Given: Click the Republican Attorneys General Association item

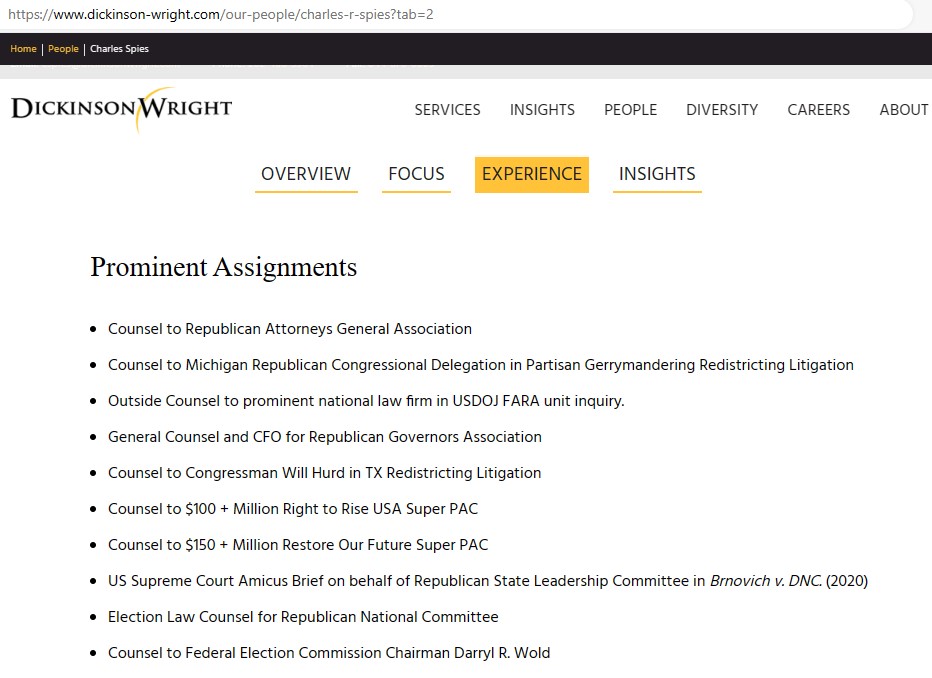Looking at the screenshot, I should (290, 329).
